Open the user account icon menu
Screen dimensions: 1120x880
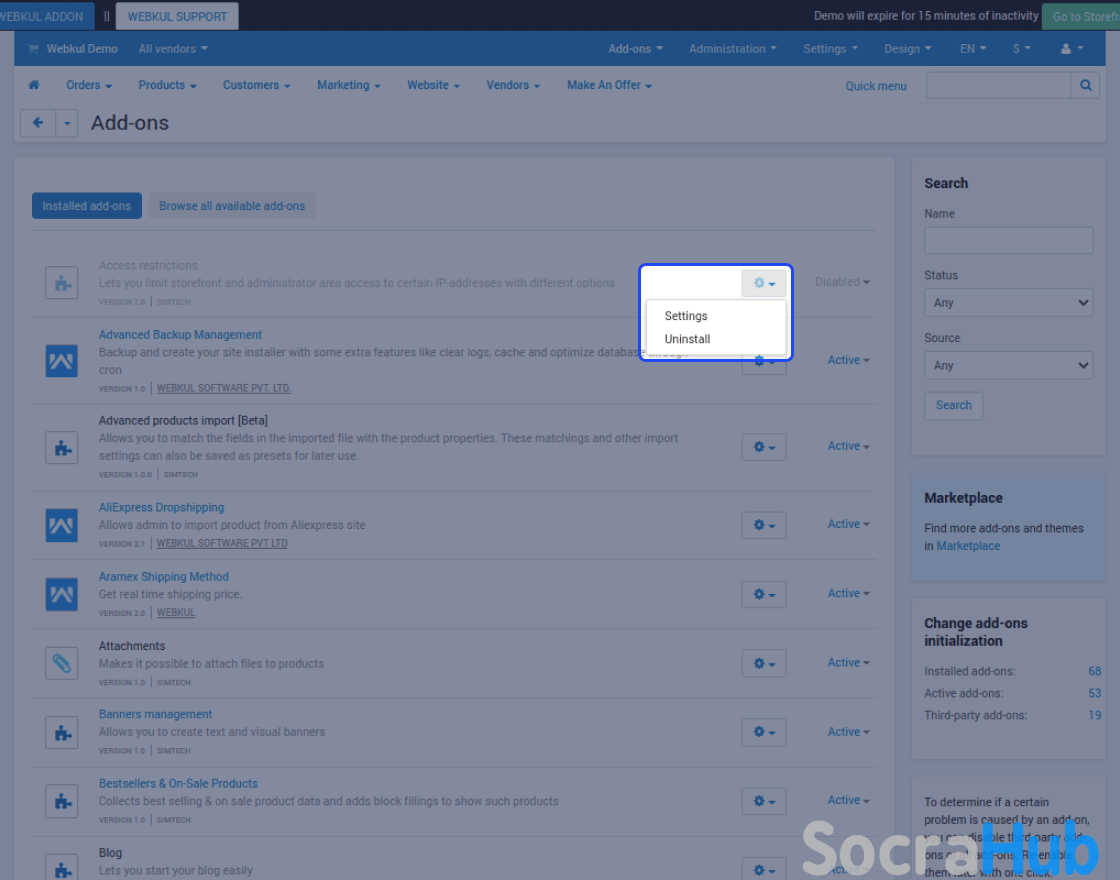point(1071,49)
